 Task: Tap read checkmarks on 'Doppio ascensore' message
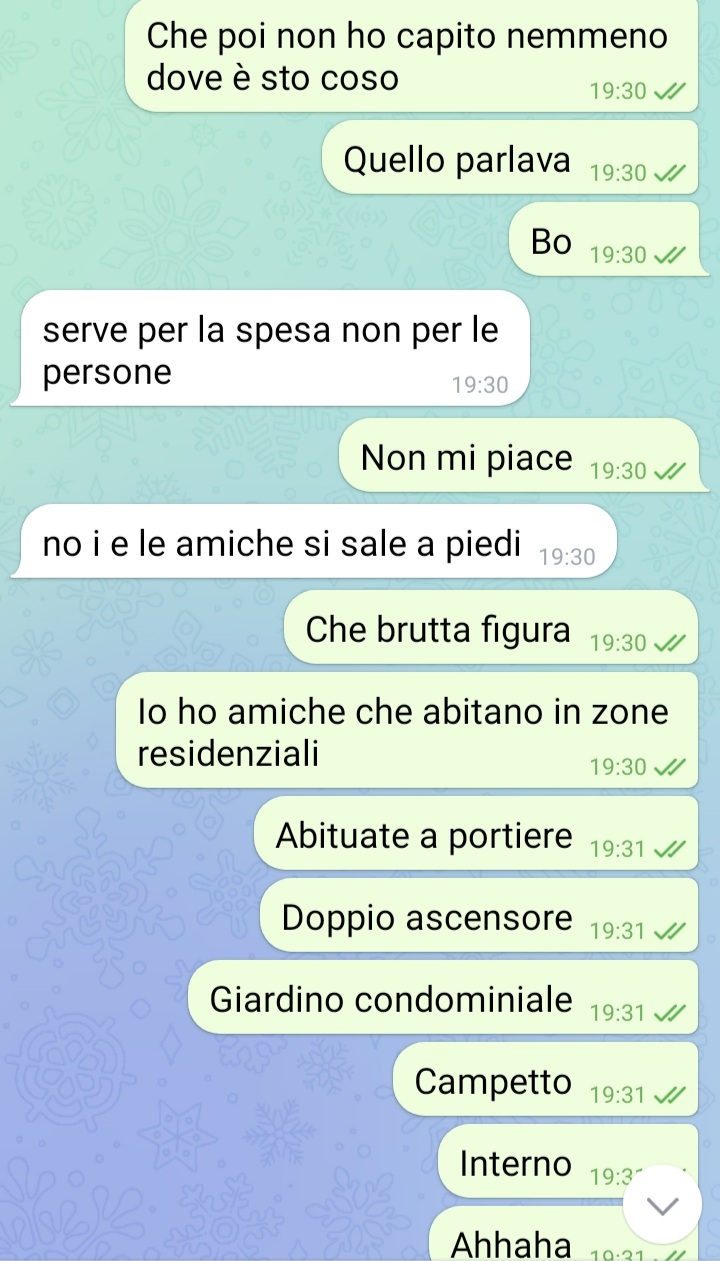pos(669,931)
